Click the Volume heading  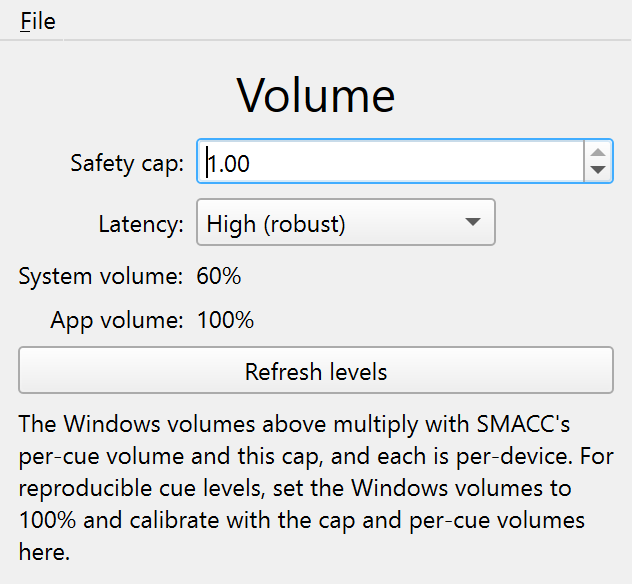316,96
